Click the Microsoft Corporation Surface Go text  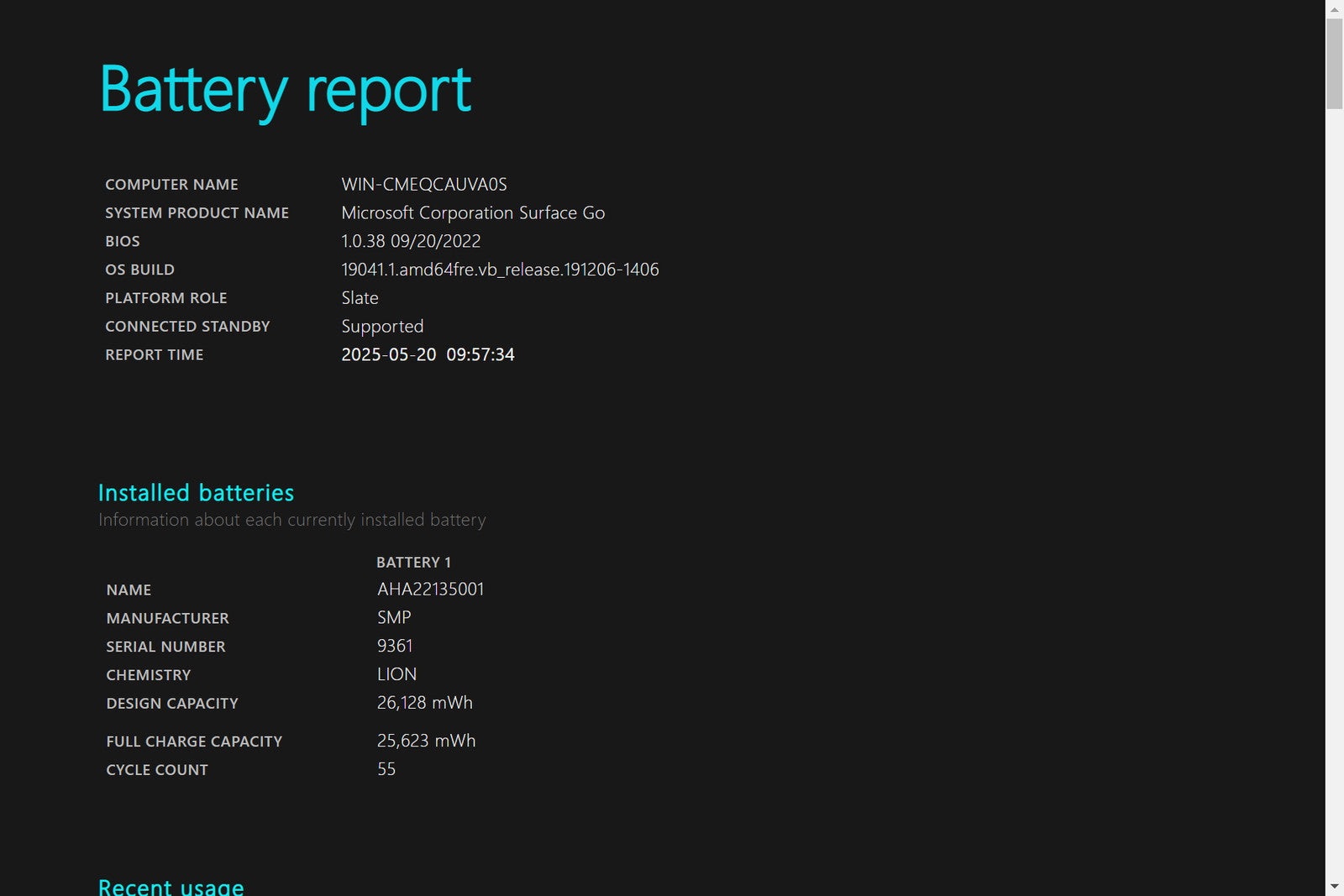pos(473,213)
